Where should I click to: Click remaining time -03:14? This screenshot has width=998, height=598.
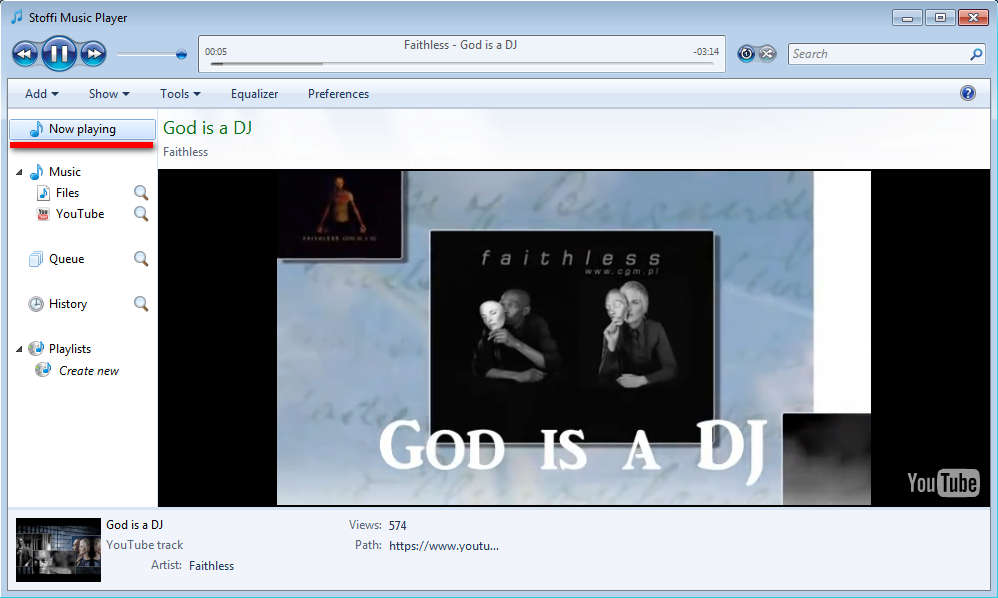point(706,52)
